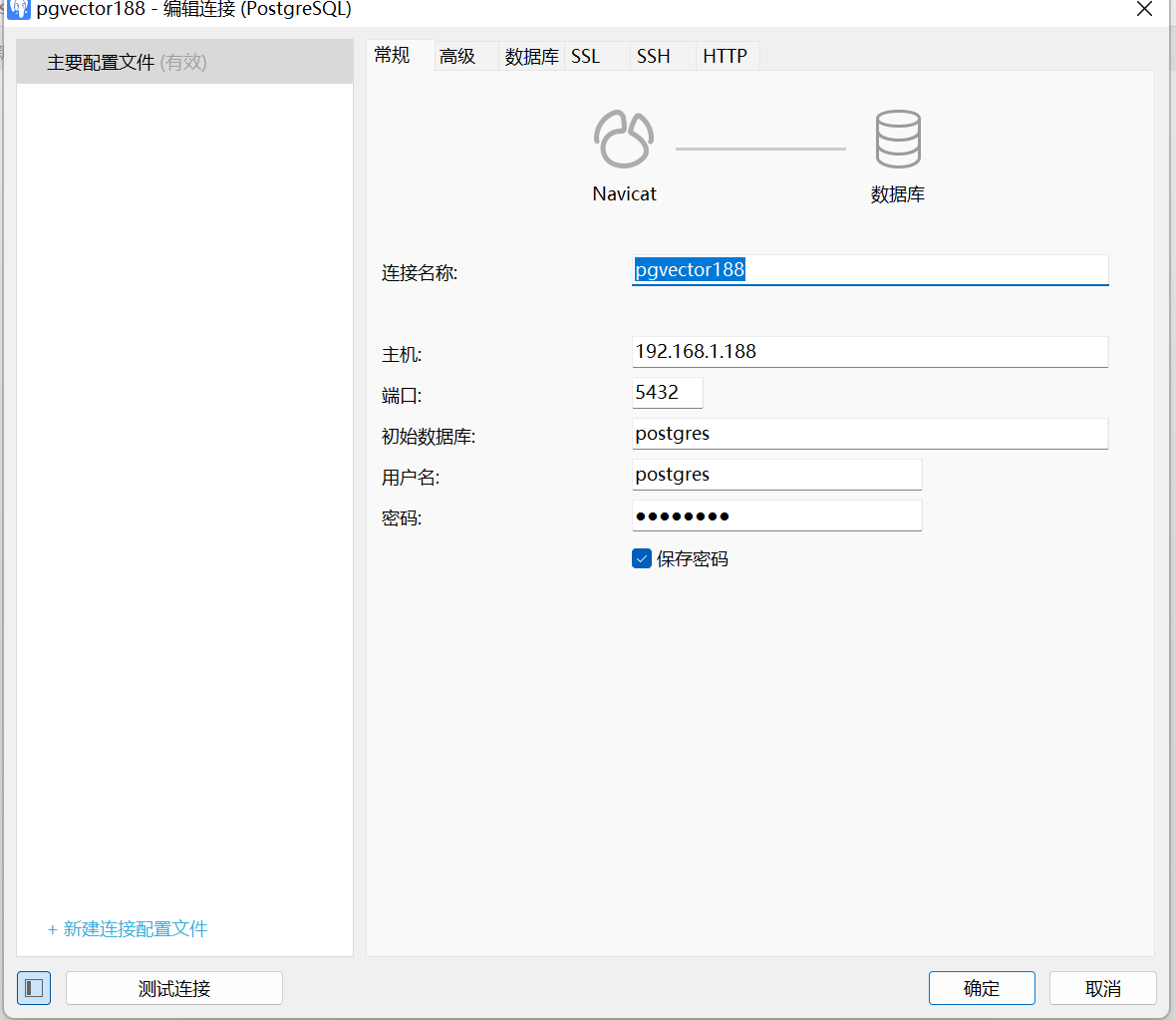Click the 主机 field showing 192.168.1.188
The image size is (1176, 1020).
point(869,352)
